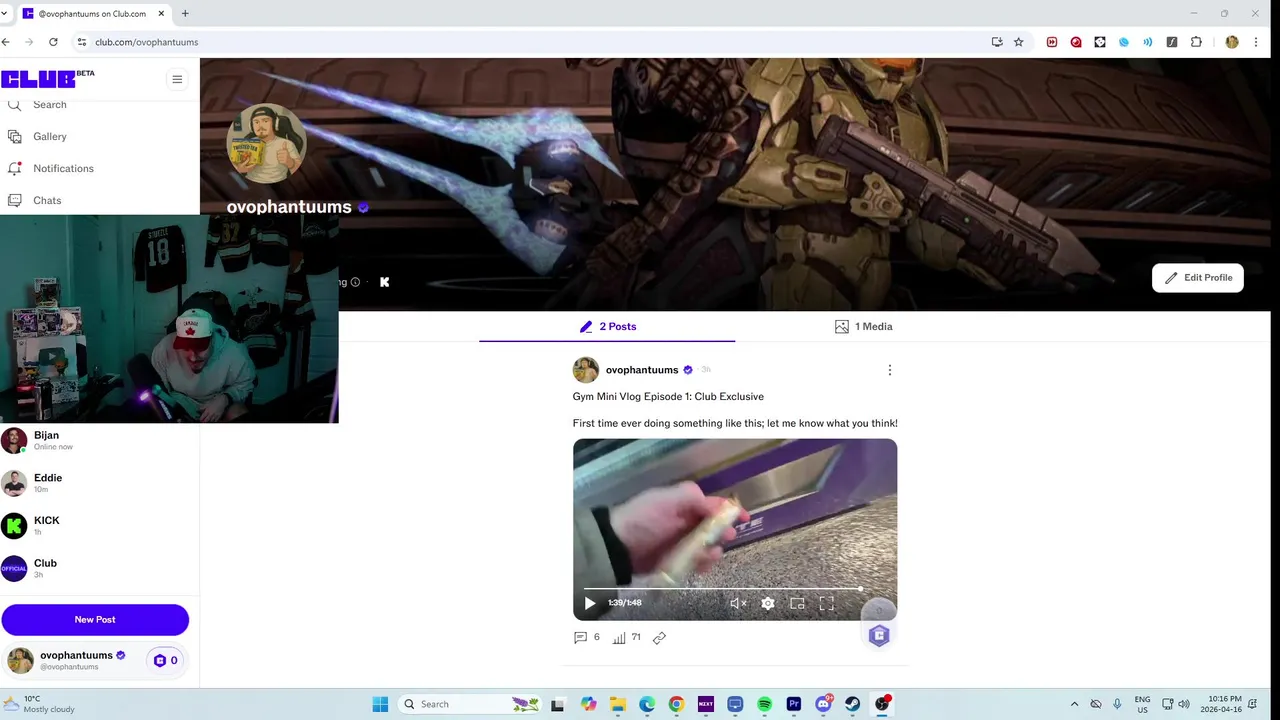Unmute the video player
Image resolution: width=1280 pixels, height=720 pixels.
pos(738,603)
